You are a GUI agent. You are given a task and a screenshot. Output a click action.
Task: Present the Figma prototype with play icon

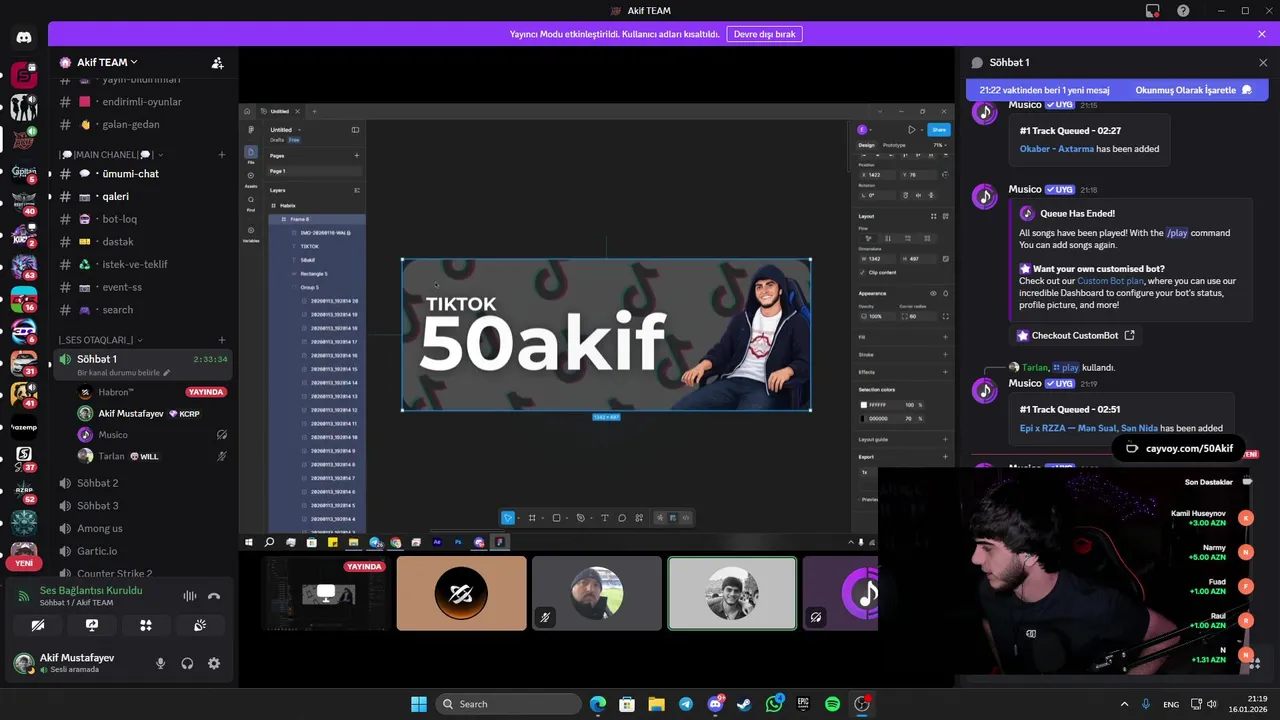[911, 130]
